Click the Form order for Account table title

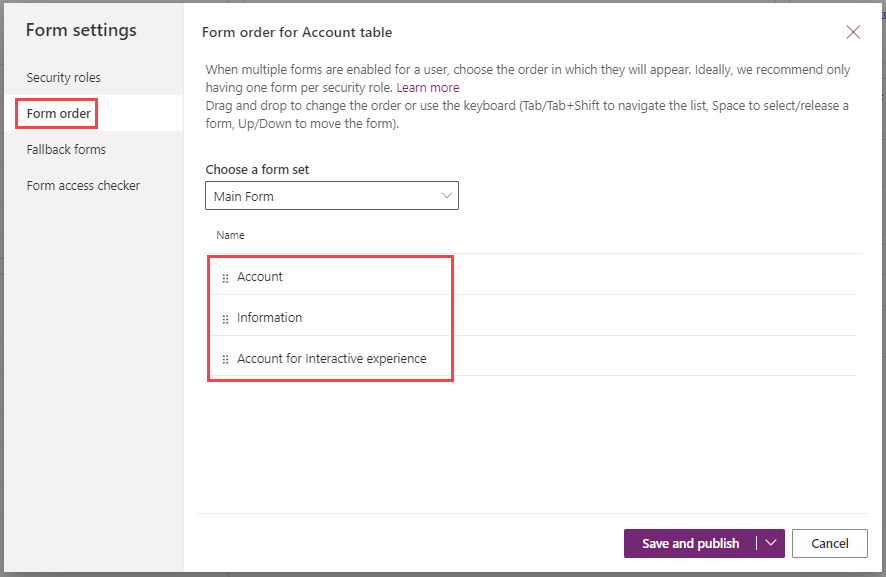point(297,32)
